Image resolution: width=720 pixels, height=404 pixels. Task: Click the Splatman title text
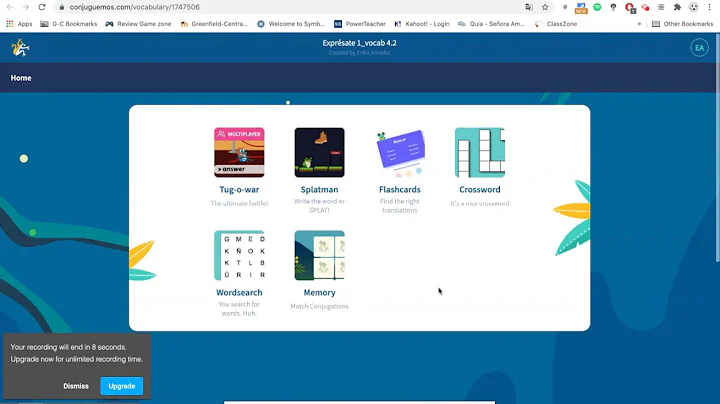[x=320, y=190]
